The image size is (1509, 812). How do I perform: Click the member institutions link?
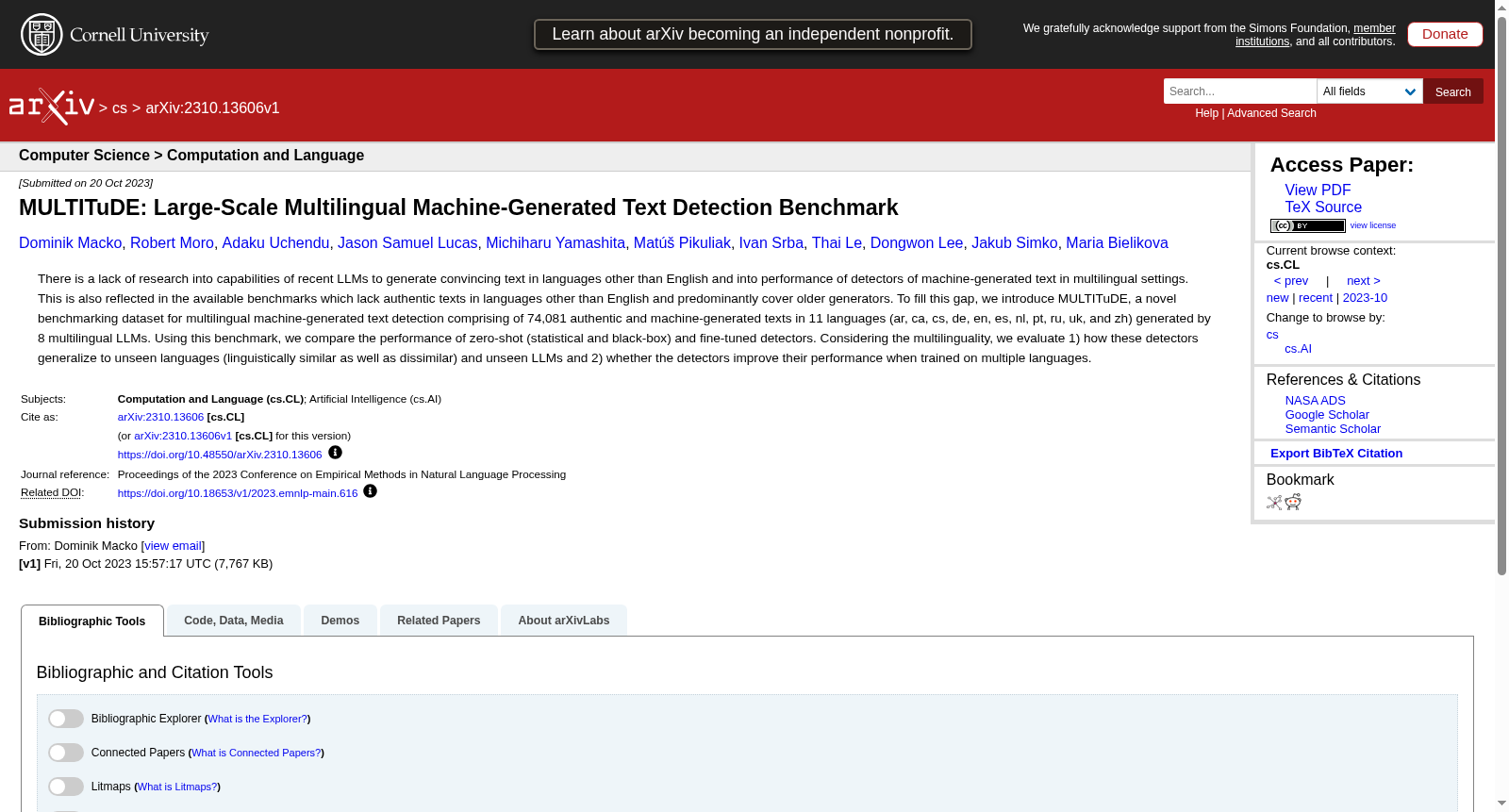coord(1316,35)
